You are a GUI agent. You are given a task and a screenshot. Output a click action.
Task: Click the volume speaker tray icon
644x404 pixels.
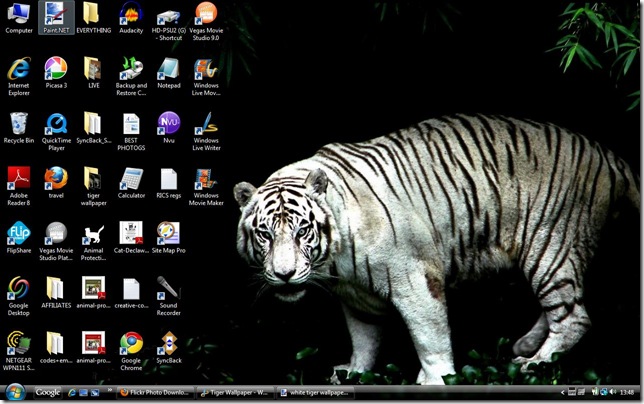(613, 393)
